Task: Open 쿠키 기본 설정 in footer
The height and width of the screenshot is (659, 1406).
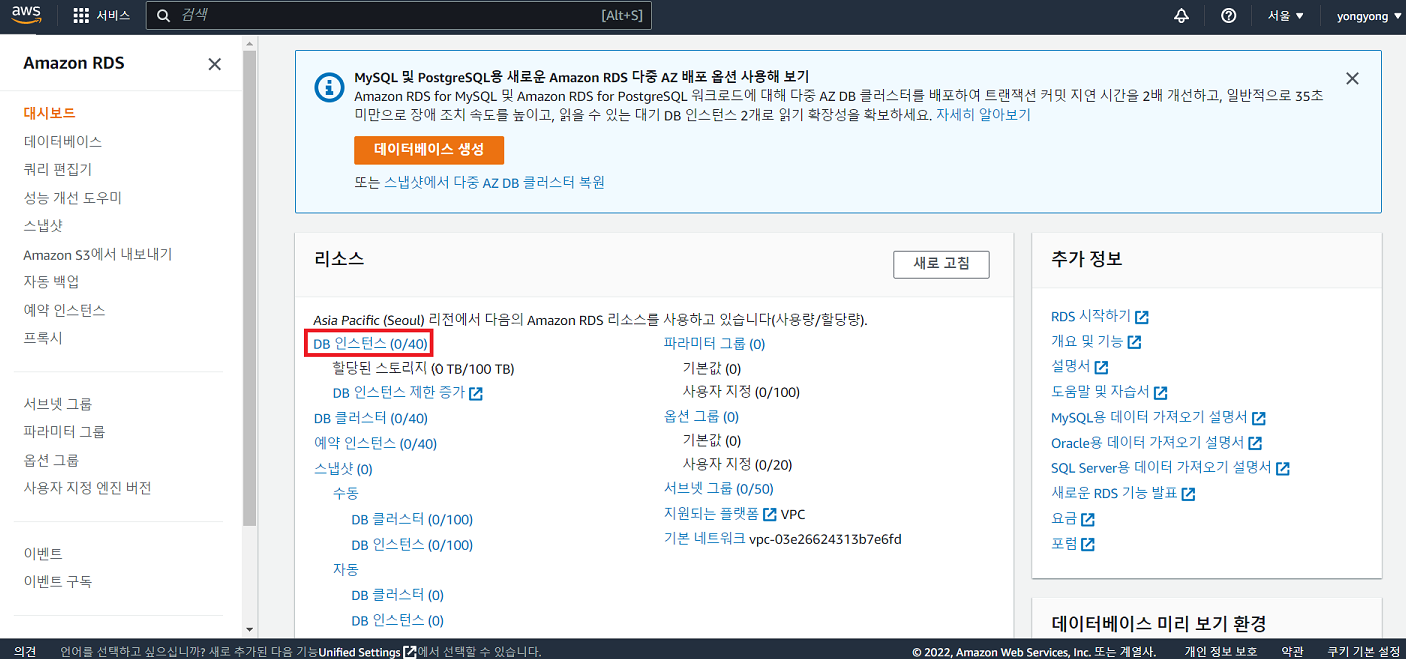Action: pos(1364,652)
